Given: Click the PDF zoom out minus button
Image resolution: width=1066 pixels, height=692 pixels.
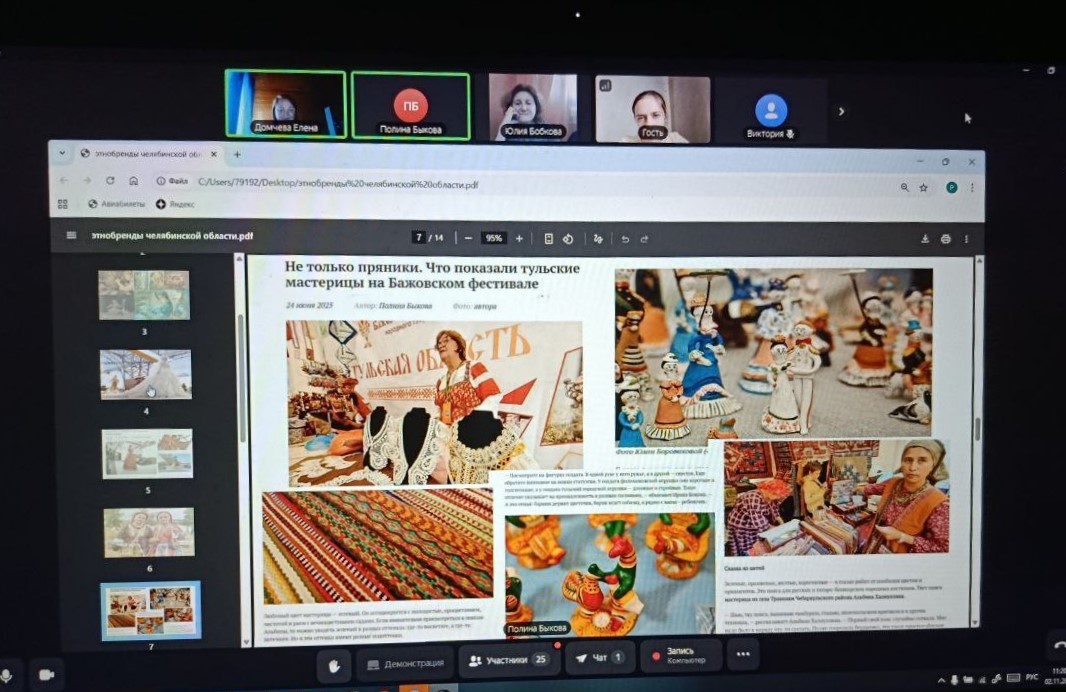Looking at the screenshot, I should [x=468, y=238].
